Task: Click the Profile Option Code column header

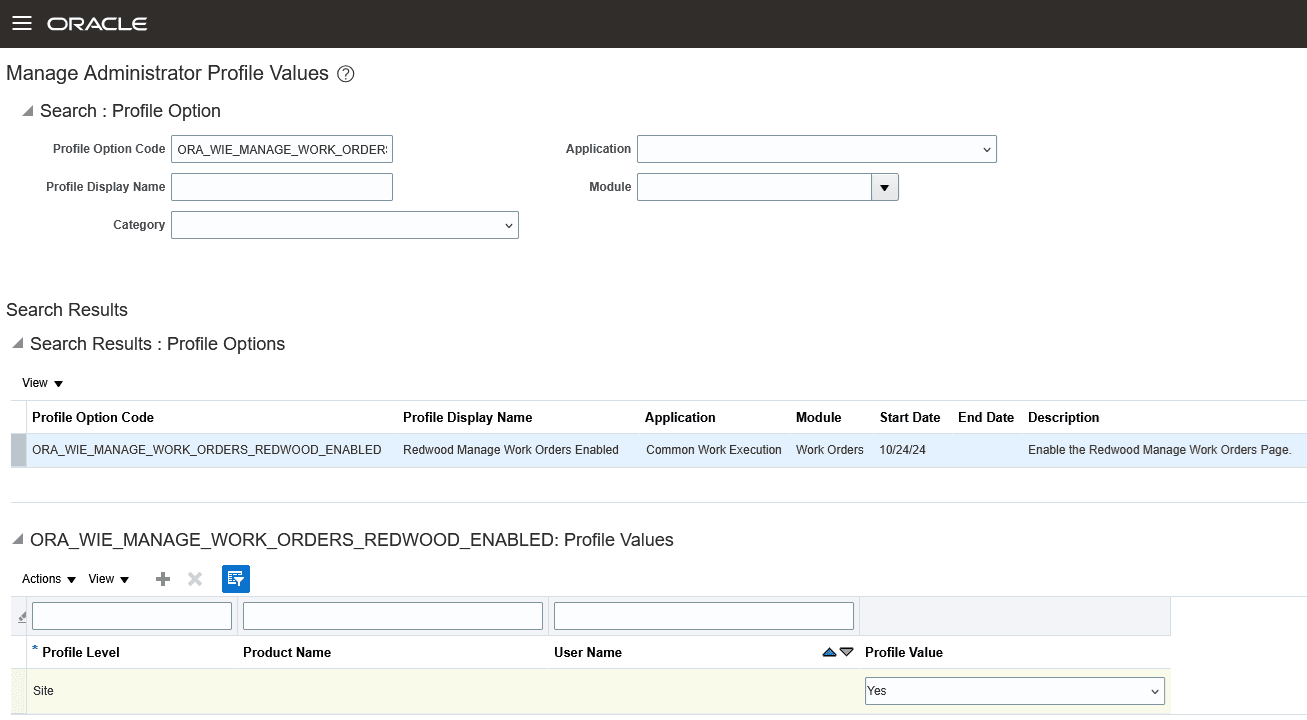Action: [x=93, y=417]
